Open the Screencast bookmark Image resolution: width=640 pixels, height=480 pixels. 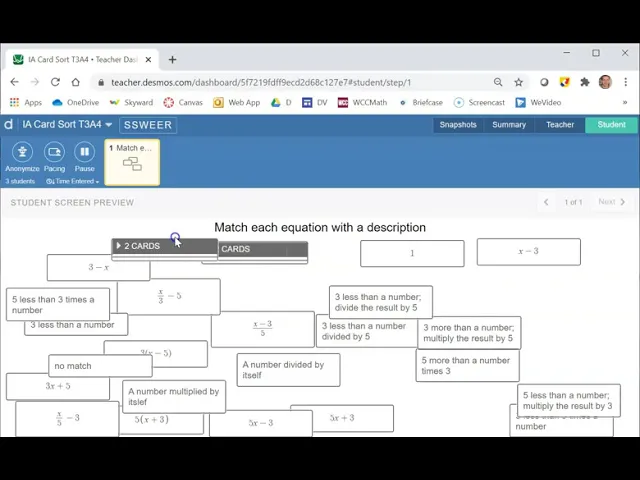pos(479,102)
